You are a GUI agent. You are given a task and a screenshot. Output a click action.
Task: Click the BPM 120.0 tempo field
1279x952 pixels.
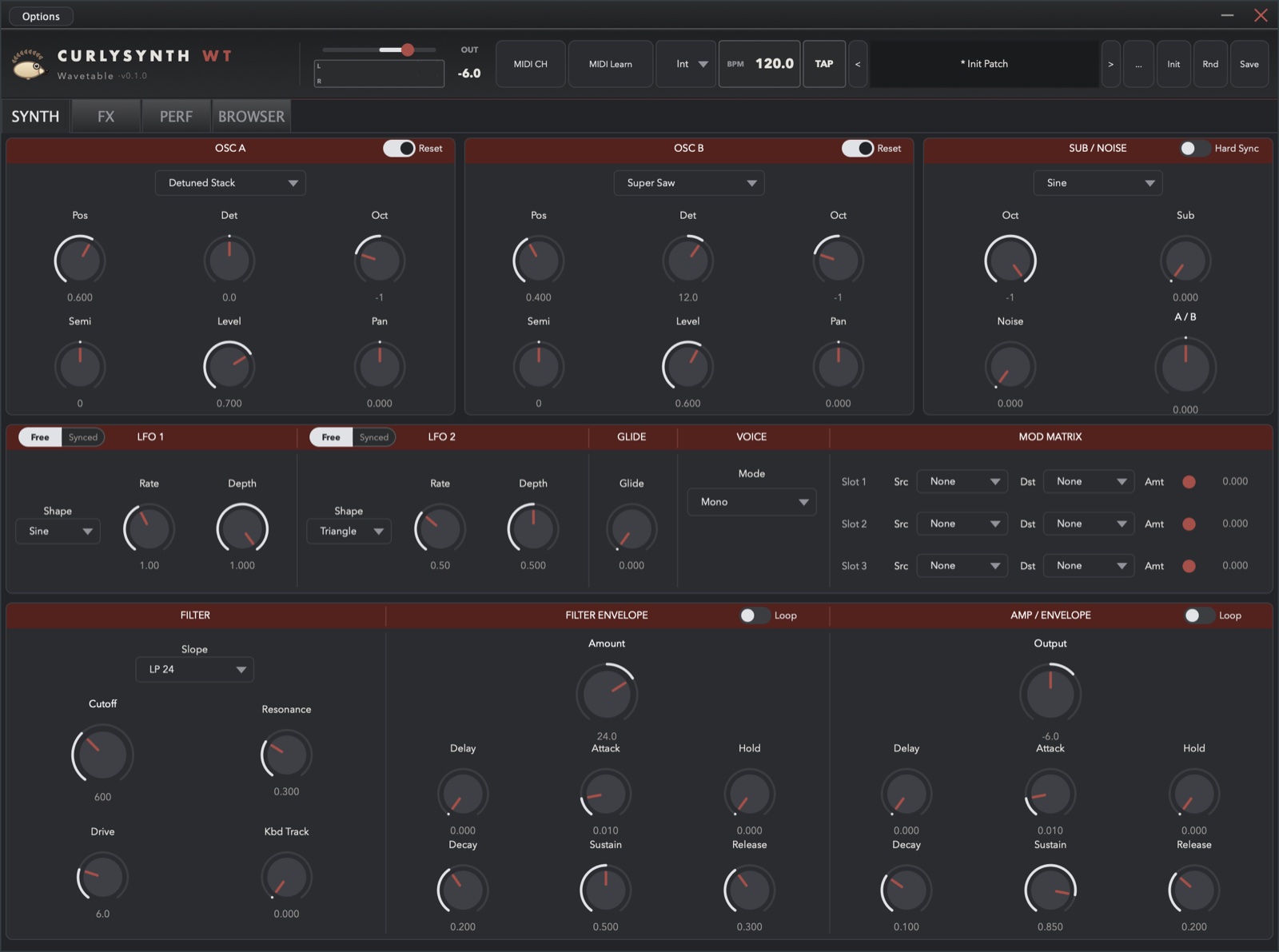pos(759,64)
